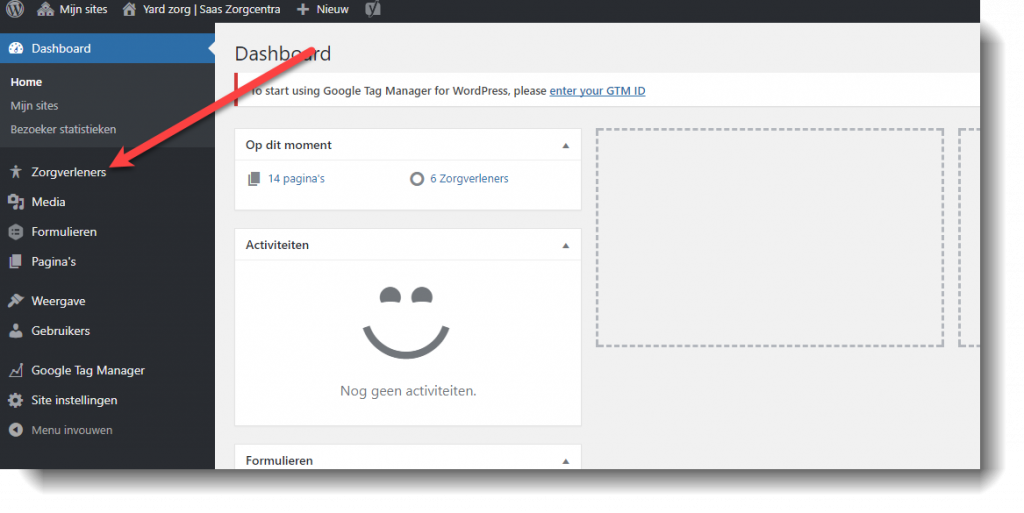Click the Formulieren widget title

pos(279,460)
